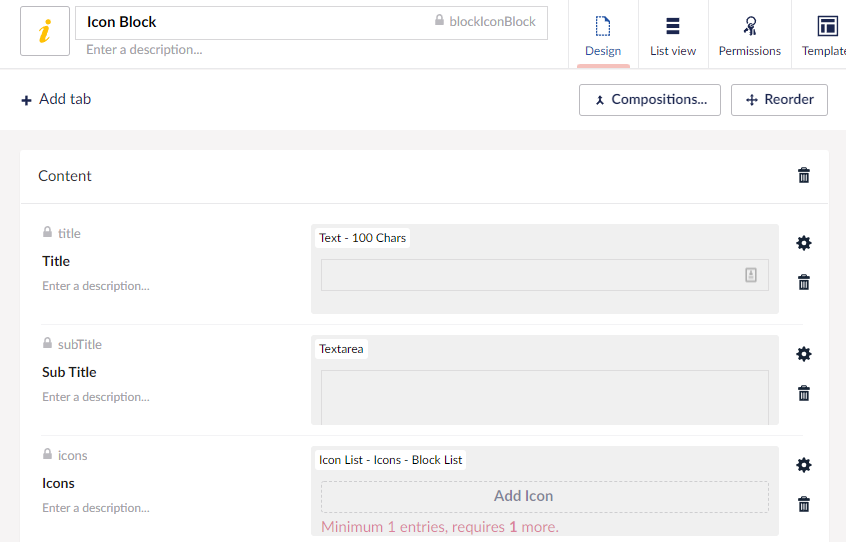Delete the Title property with trash icon
846x542 pixels.
pos(803,282)
